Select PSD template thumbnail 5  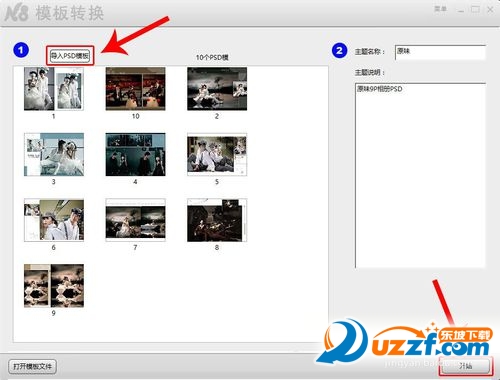(x=217, y=154)
